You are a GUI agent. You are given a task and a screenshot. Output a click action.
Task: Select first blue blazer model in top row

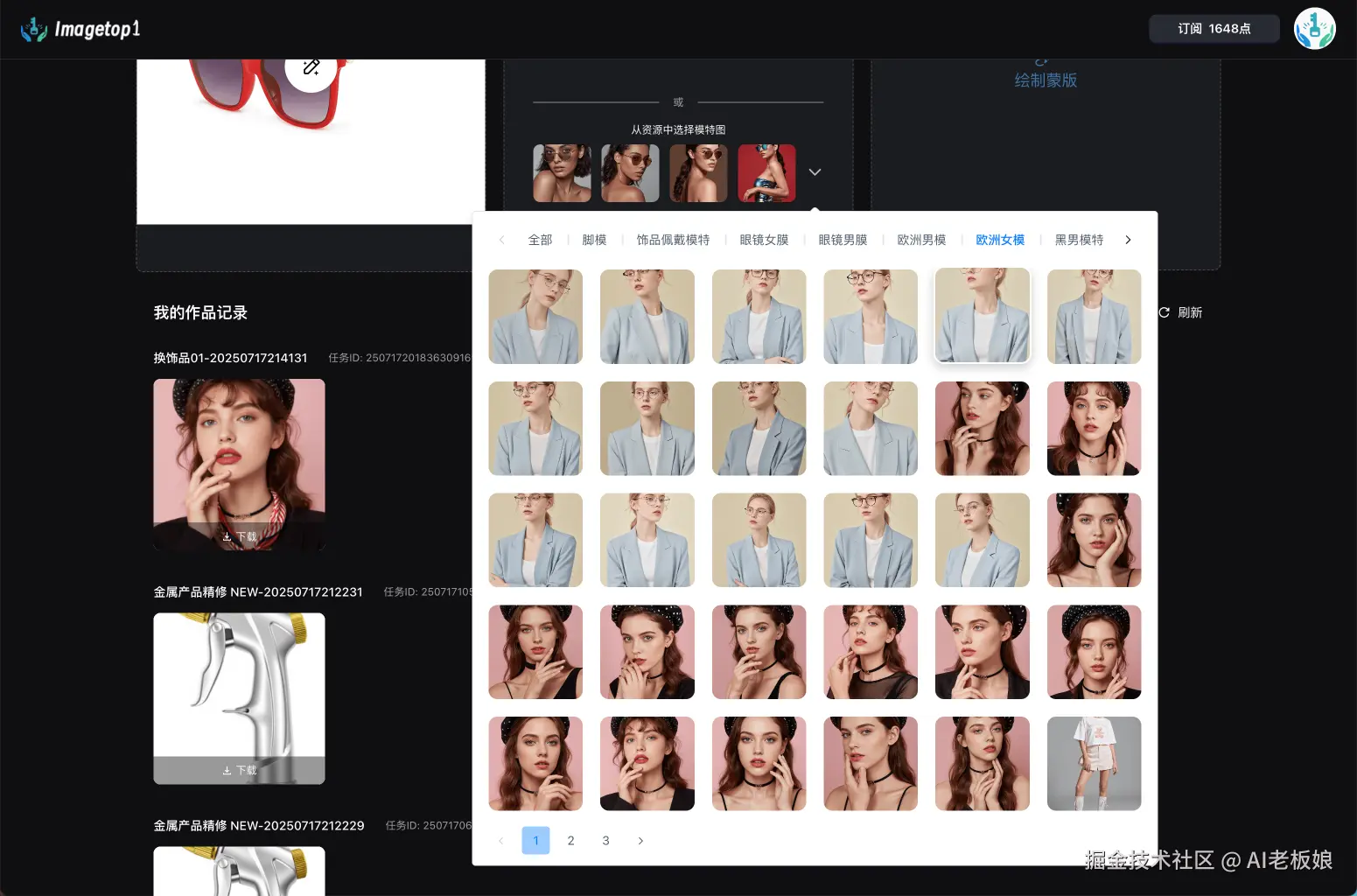(x=535, y=316)
